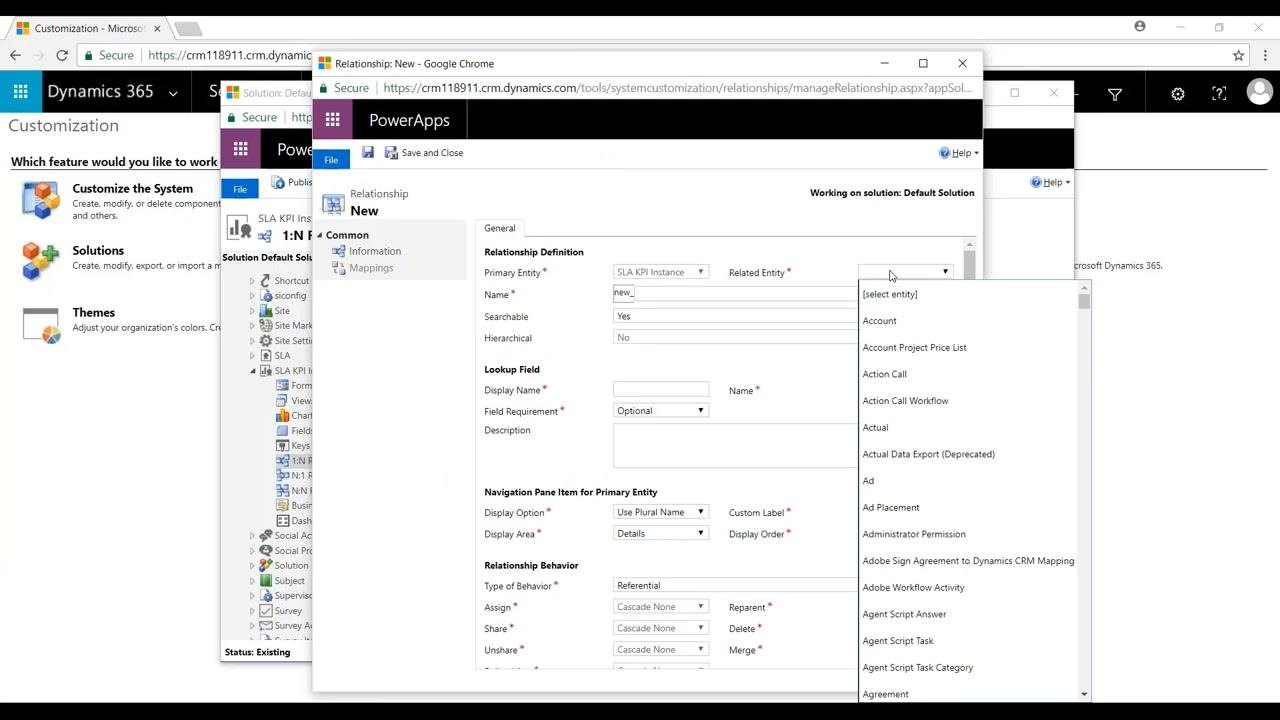Viewport: 1280px width, 720px height.
Task: Click the entity list scrollbar thumb
Action: click(1084, 300)
